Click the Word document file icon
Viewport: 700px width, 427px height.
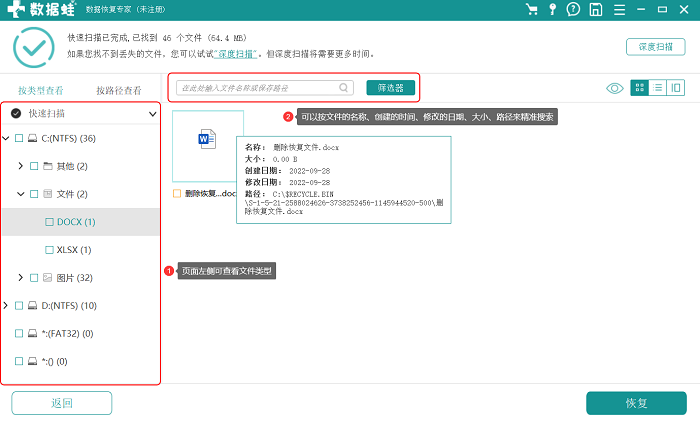click(x=207, y=139)
